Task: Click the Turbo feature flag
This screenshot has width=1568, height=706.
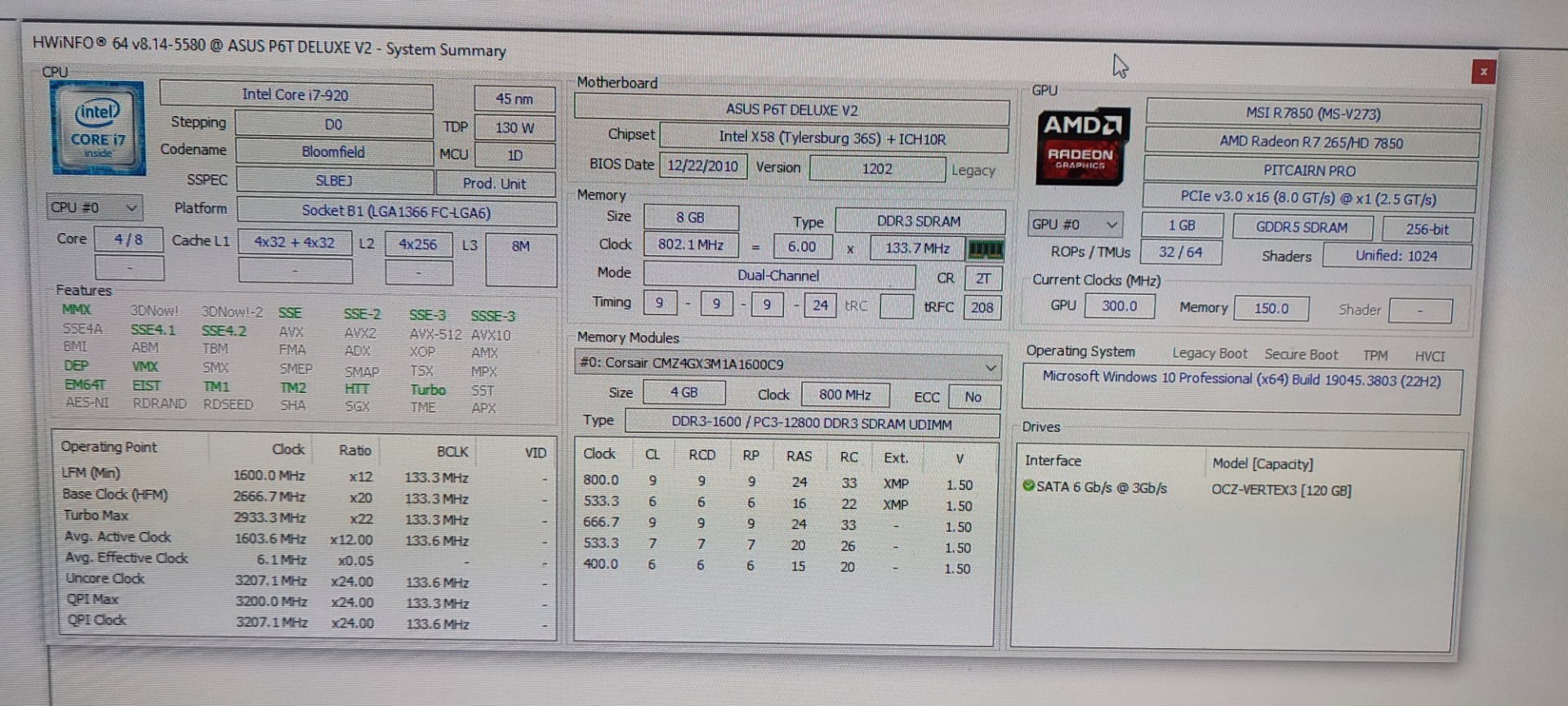Action: click(428, 390)
